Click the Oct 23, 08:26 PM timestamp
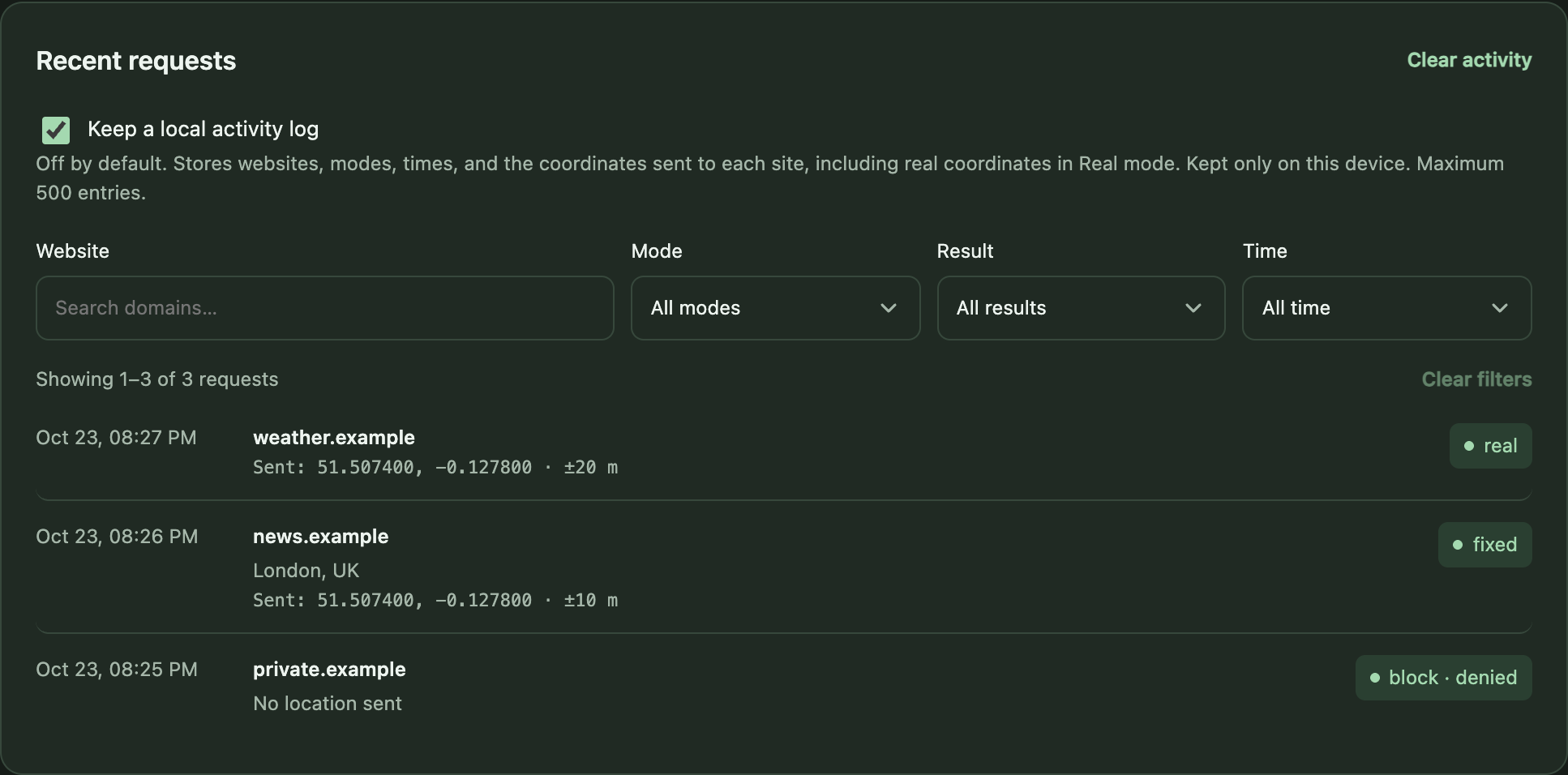1568x775 pixels. point(117,537)
